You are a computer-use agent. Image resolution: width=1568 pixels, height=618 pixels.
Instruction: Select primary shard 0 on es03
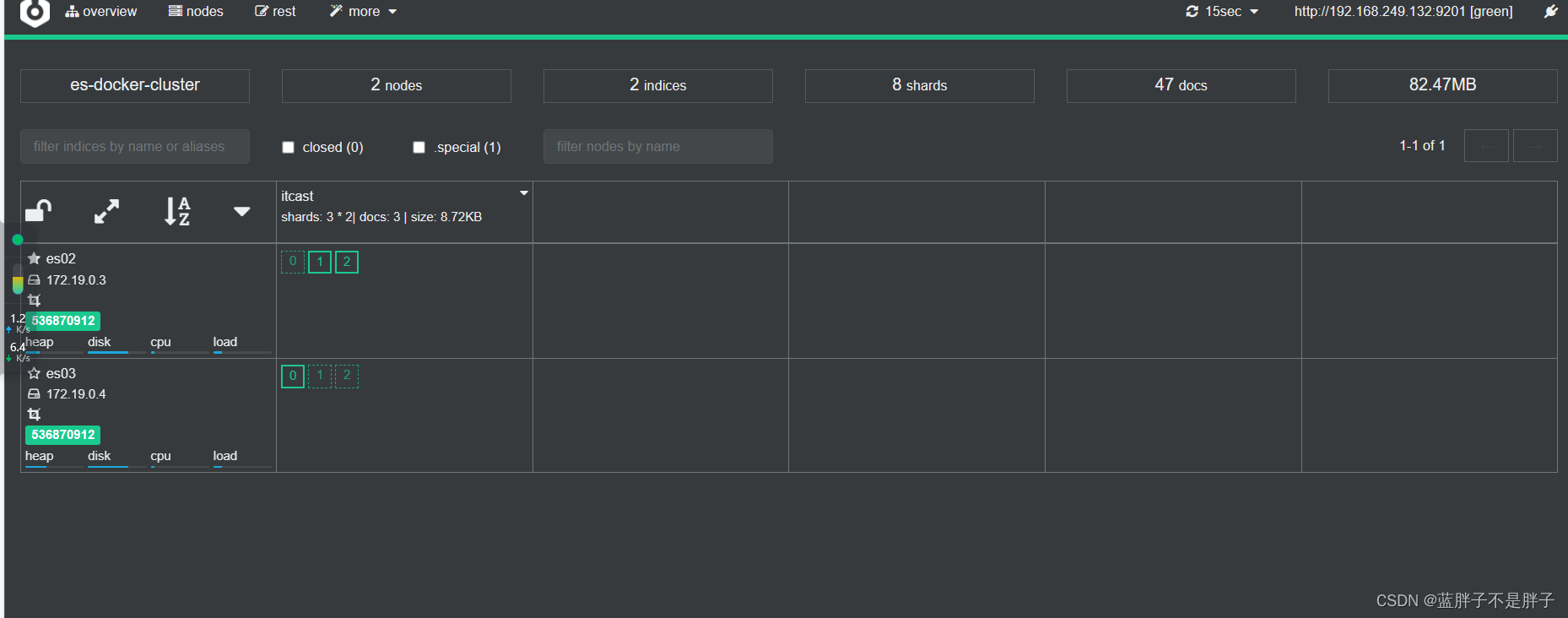point(293,376)
